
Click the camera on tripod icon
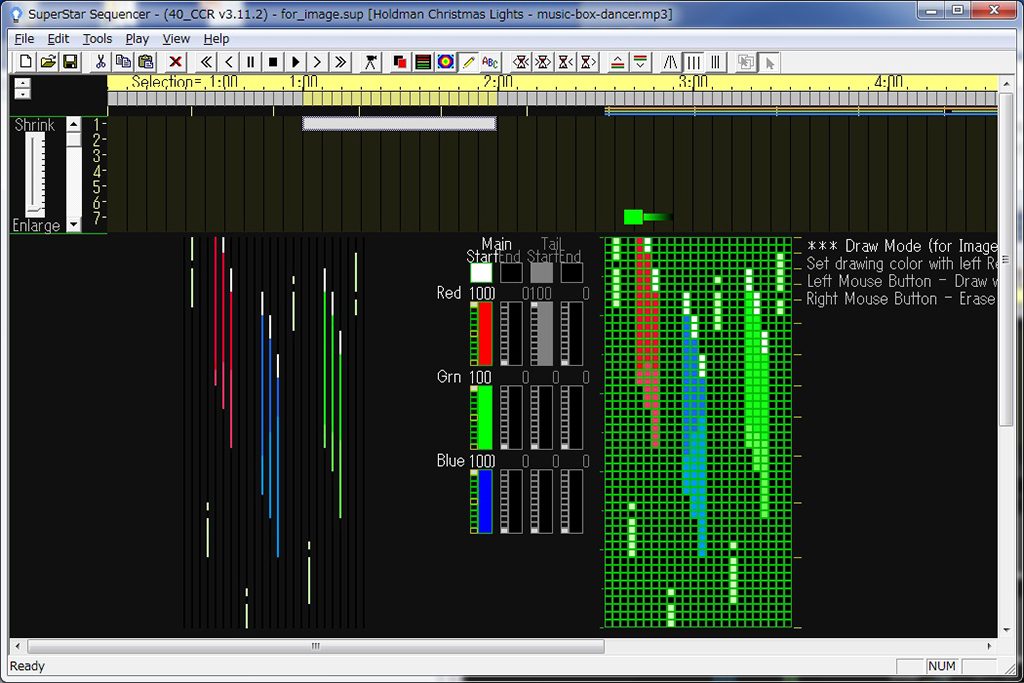tap(371, 62)
